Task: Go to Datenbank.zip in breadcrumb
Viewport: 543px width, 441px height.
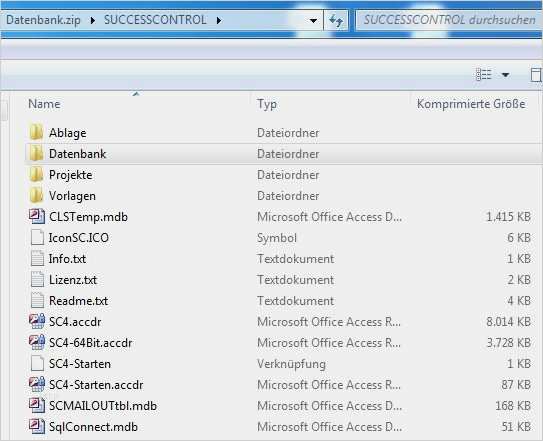Action: [x=43, y=20]
